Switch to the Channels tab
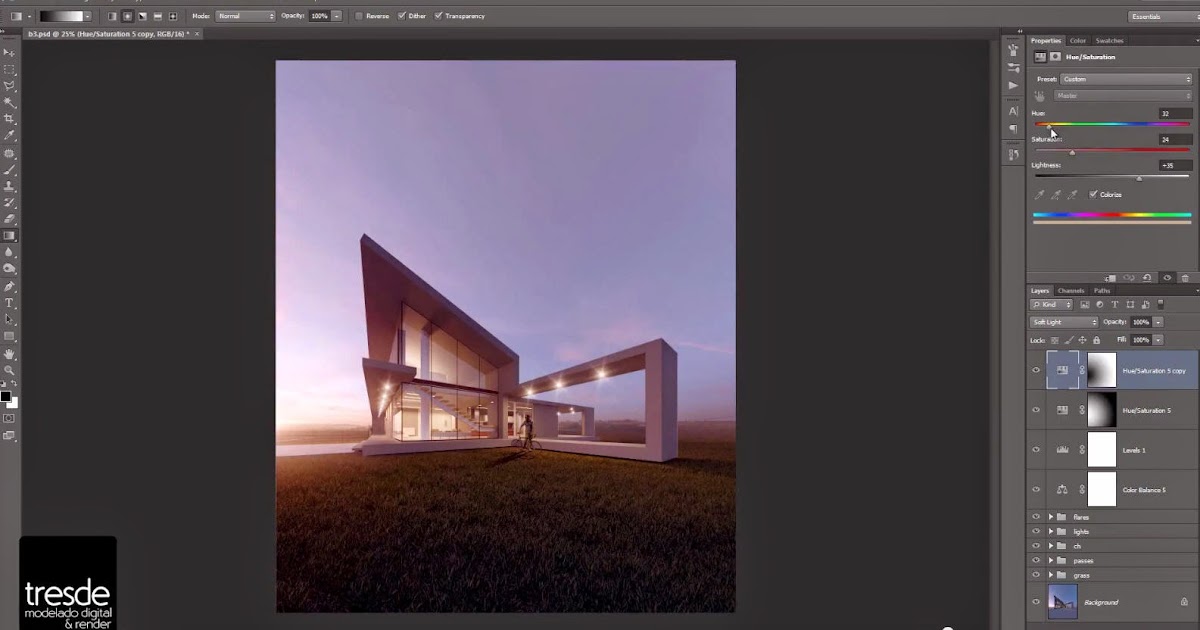This screenshot has height=630, width=1200. point(1071,290)
